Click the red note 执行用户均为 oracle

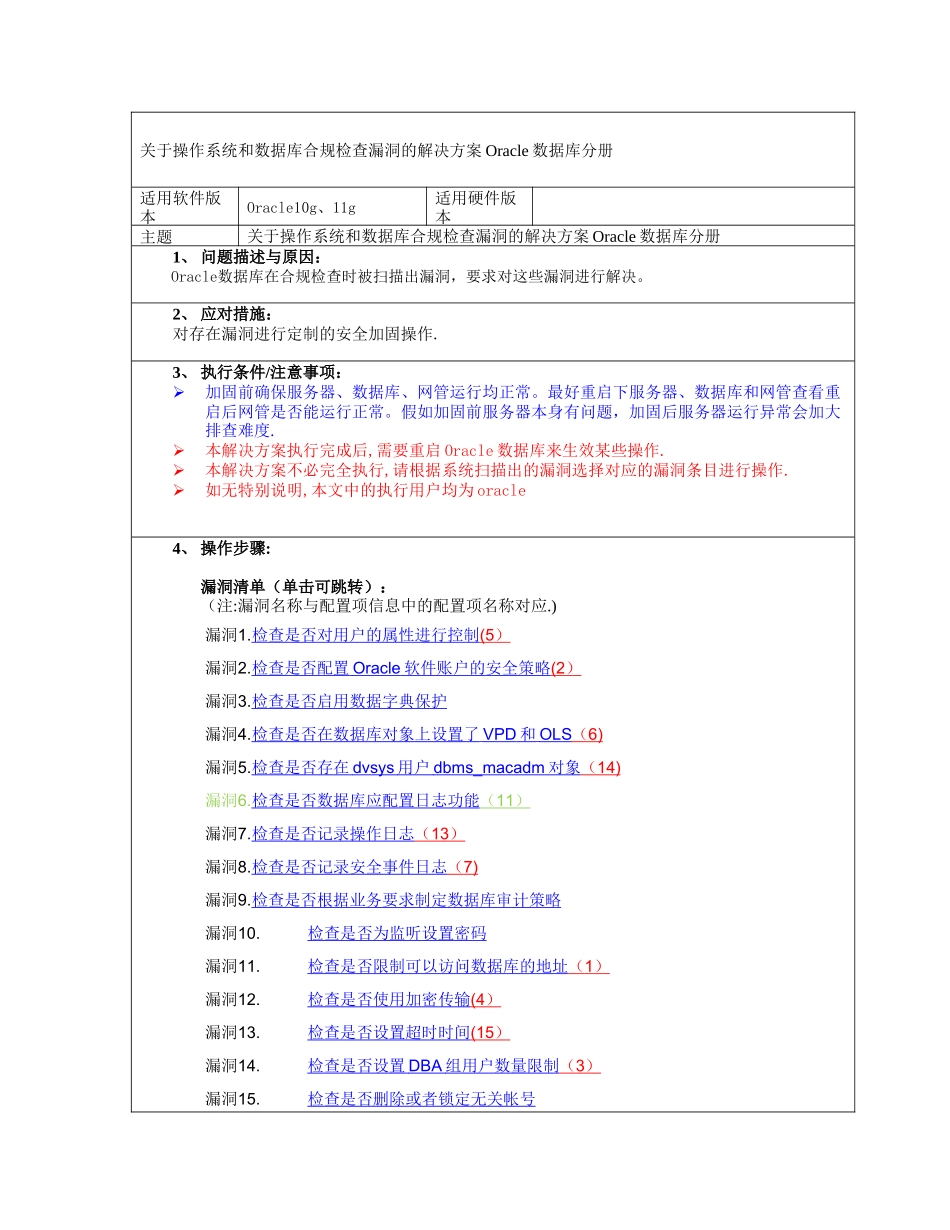[366, 490]
